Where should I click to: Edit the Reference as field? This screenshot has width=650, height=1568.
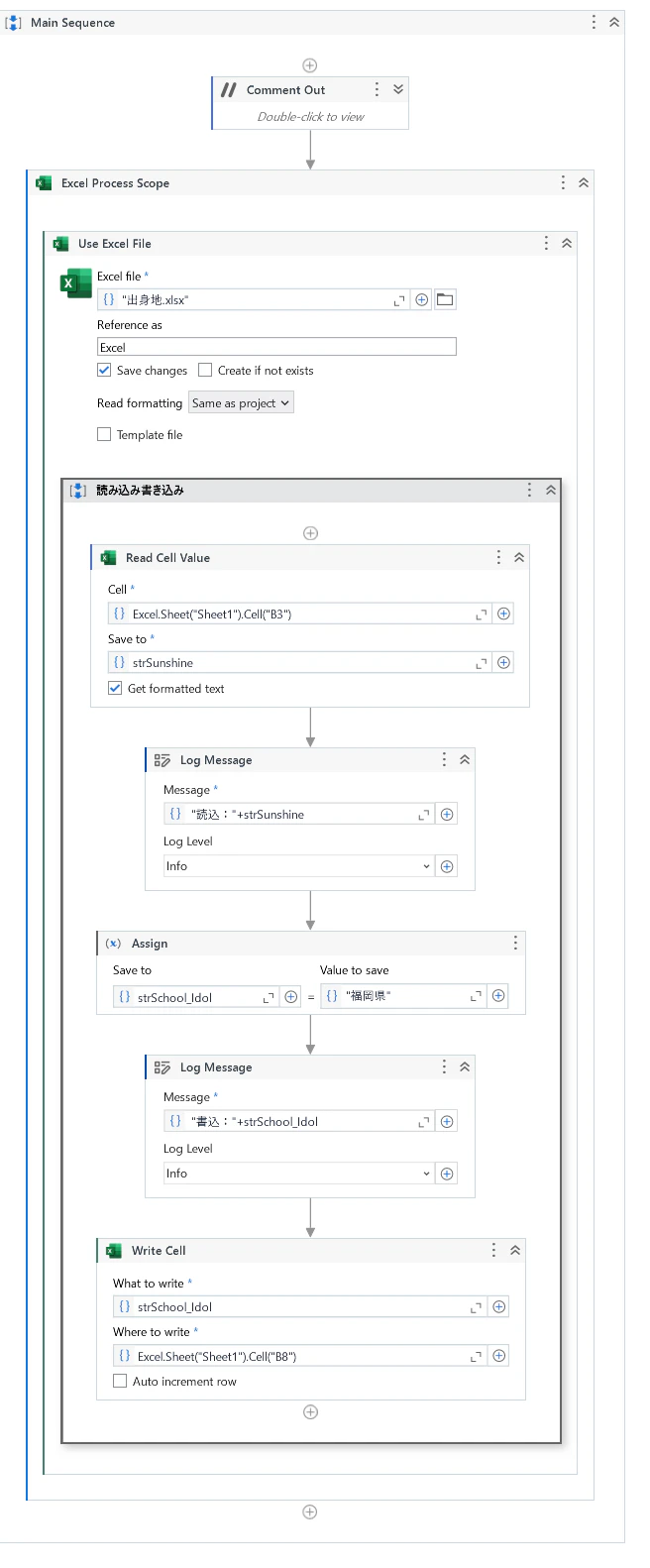(x=276, y=347)
